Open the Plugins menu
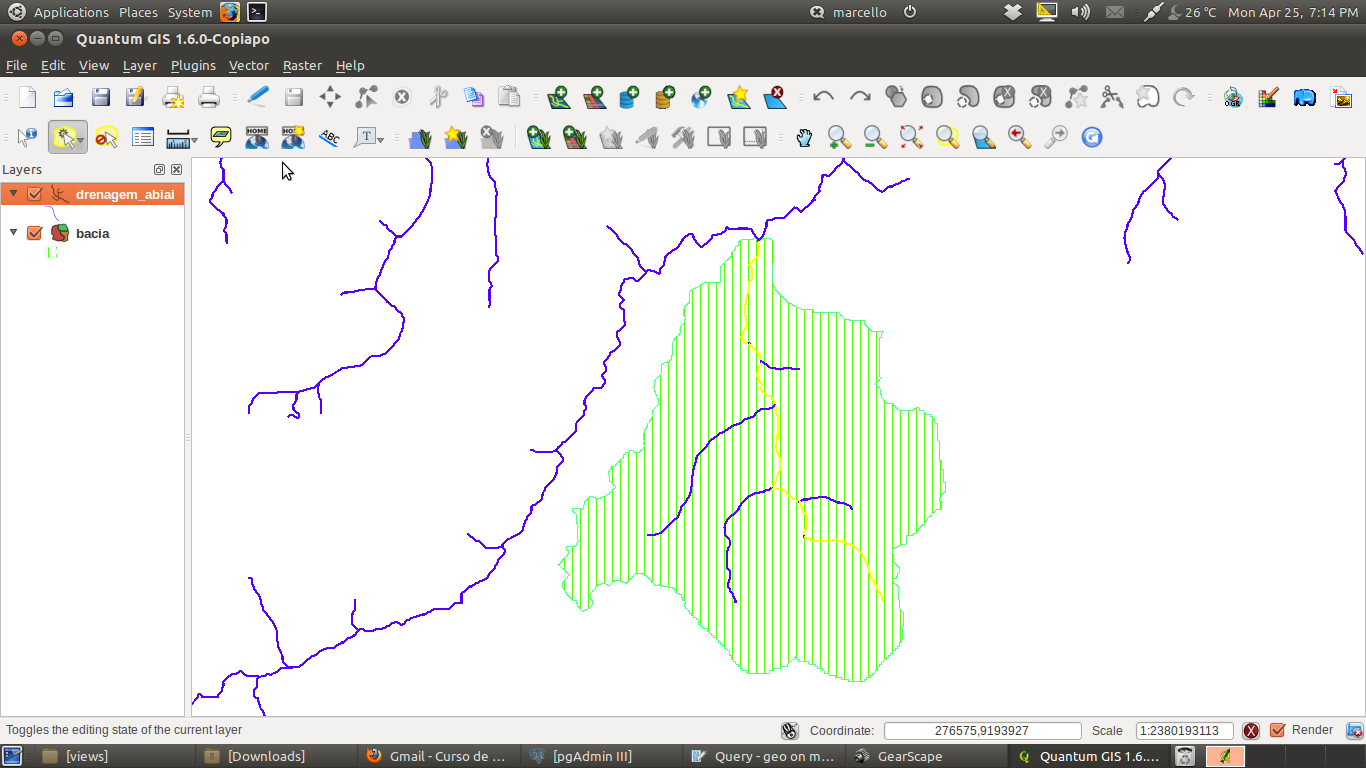Image resolution: width=1366 pixels, height=768 pixels. point(193,65)
